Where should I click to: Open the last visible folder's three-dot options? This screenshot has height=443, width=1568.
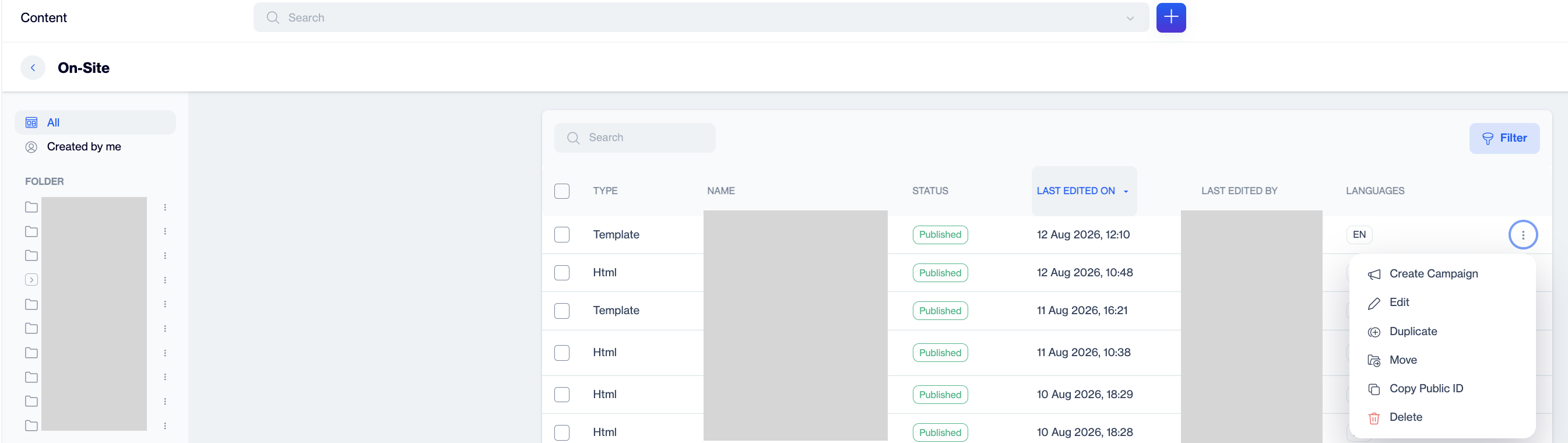[x=165, y=426]
